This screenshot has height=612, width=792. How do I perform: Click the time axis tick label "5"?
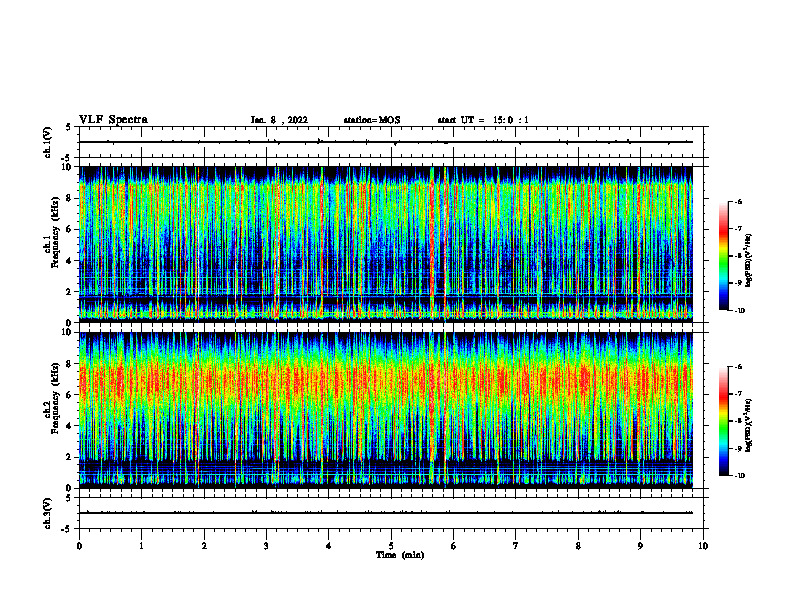coord(391,546)
